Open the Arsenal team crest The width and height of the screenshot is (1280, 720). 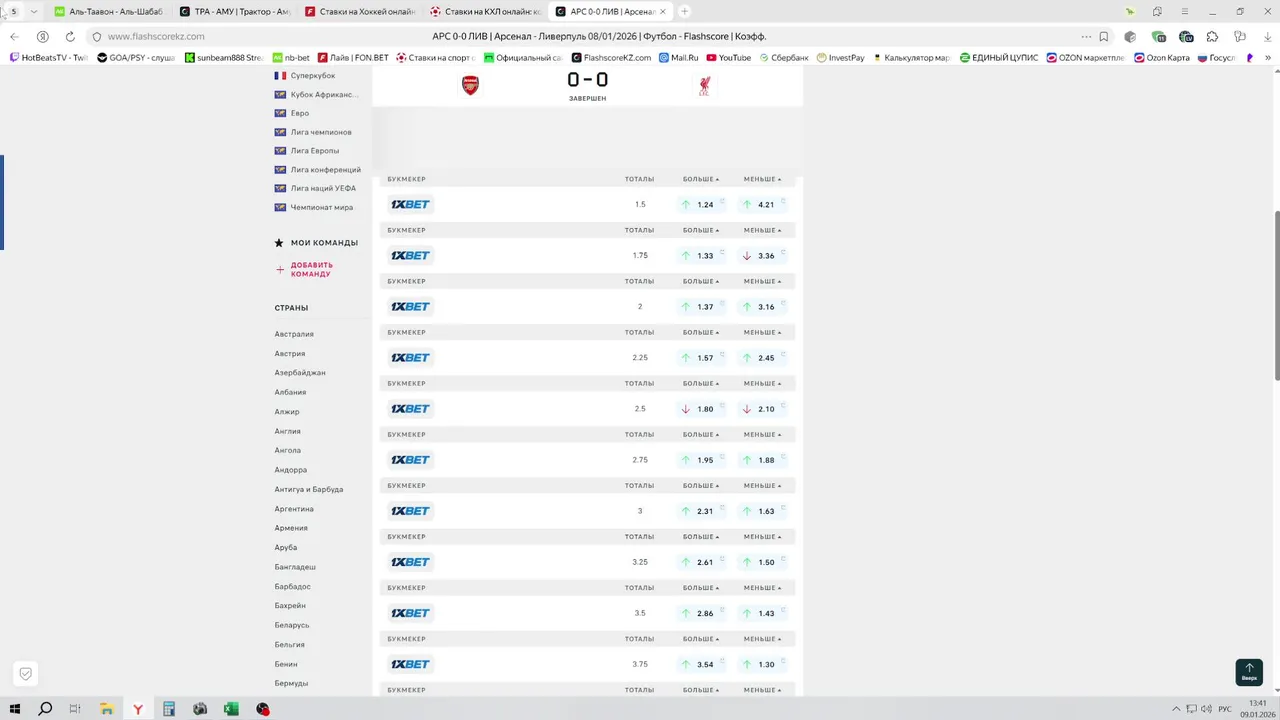(470, 85)
